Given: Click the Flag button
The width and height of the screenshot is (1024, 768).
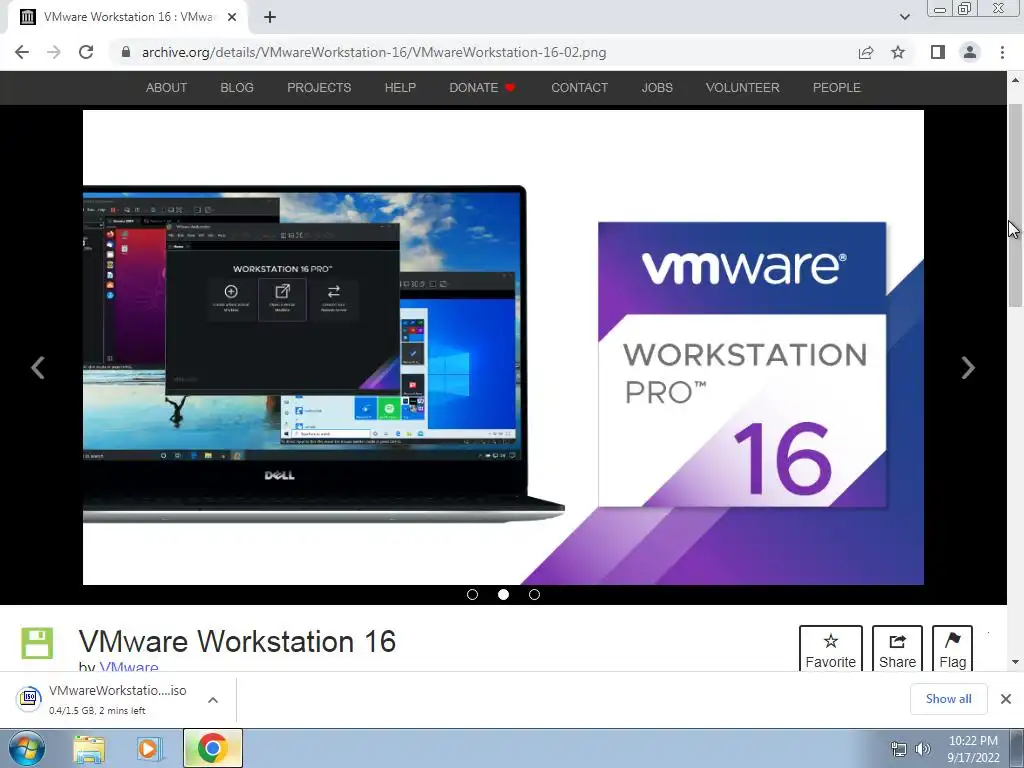Looking at the screenshot, I should tap(952, 650).
